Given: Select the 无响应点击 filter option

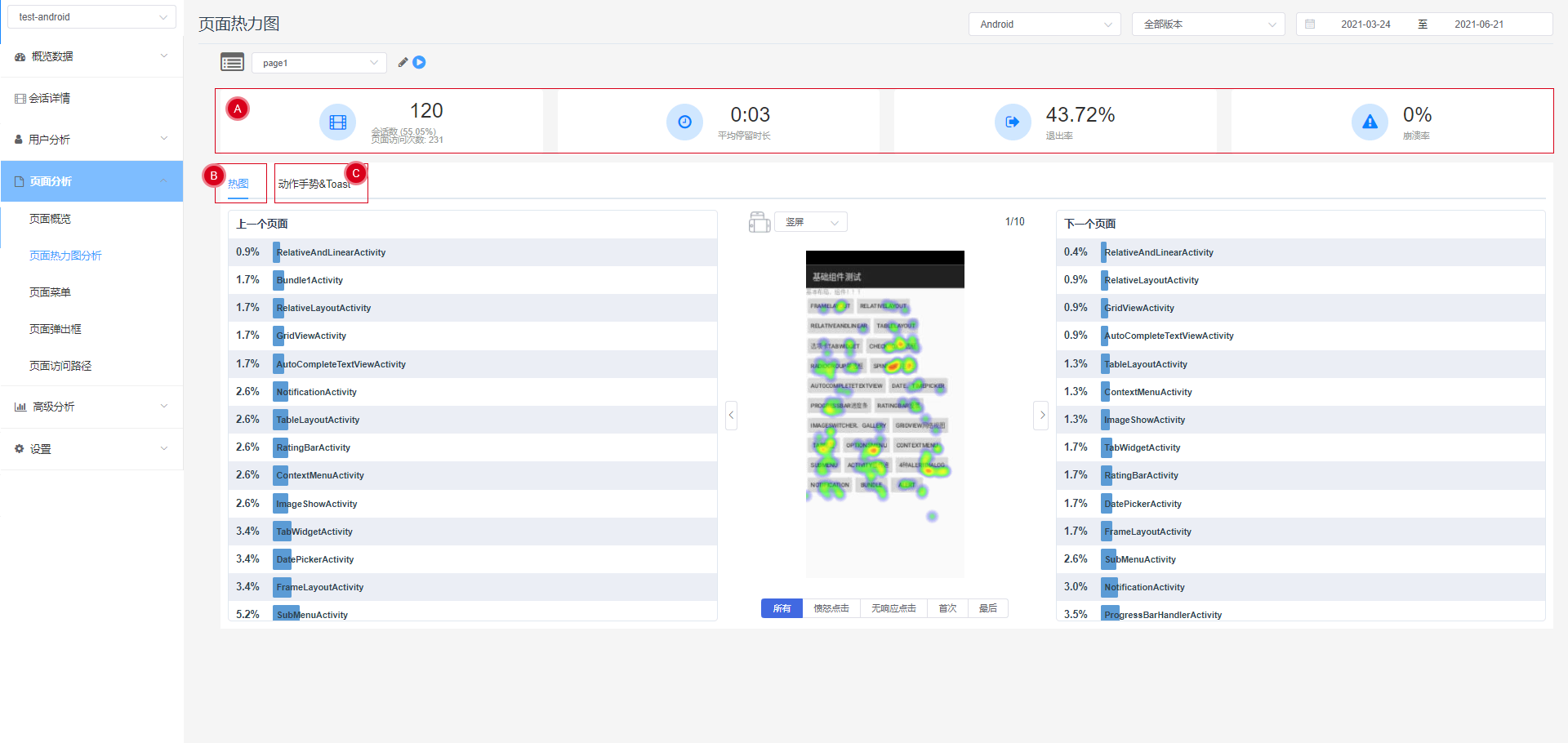Looking at the screenshot, I should coord(893,608).
